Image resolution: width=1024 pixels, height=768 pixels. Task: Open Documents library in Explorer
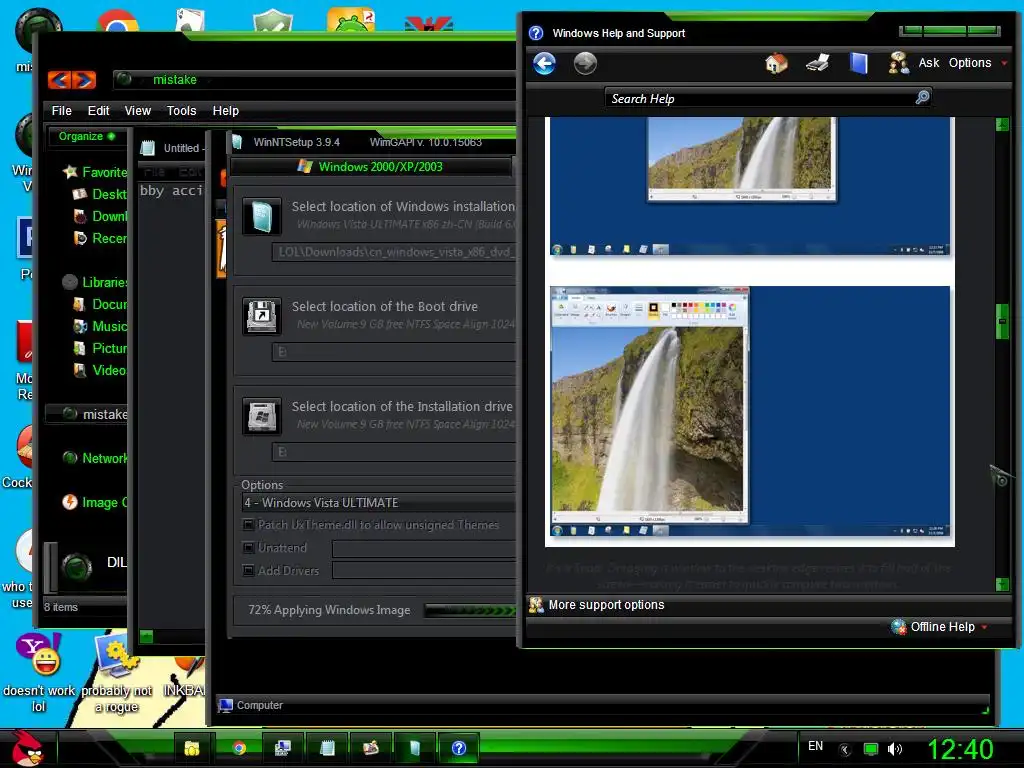click(100, 304)
